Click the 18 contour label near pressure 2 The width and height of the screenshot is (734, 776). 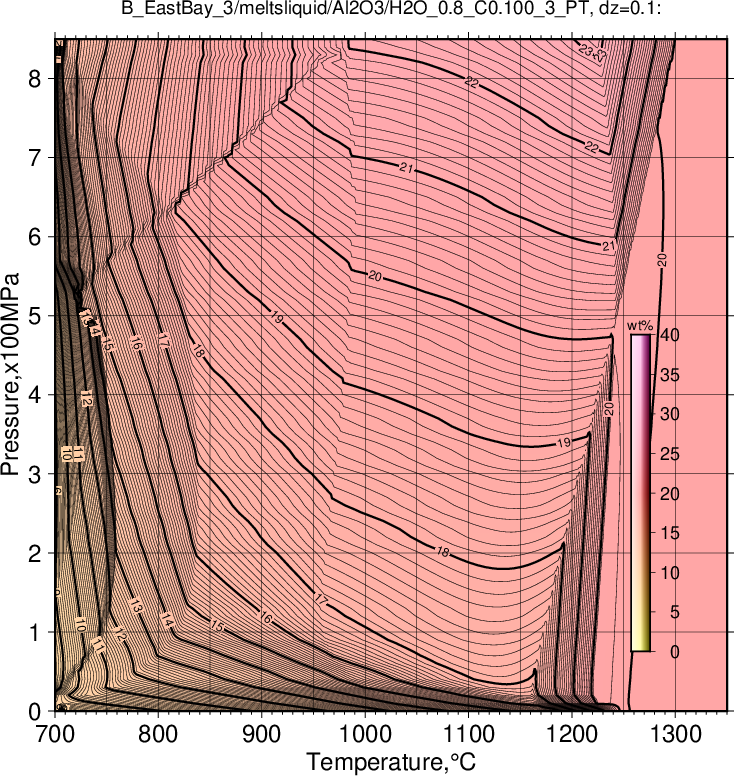pos(442,551)
